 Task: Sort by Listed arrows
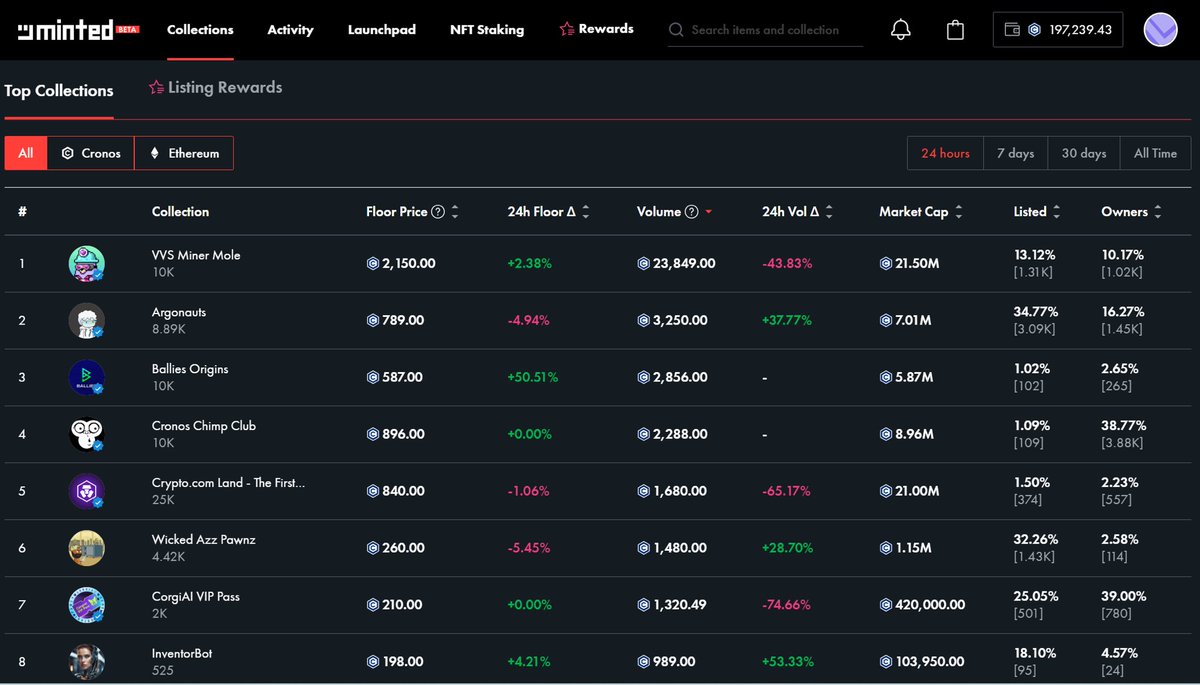pos(1057,212)
